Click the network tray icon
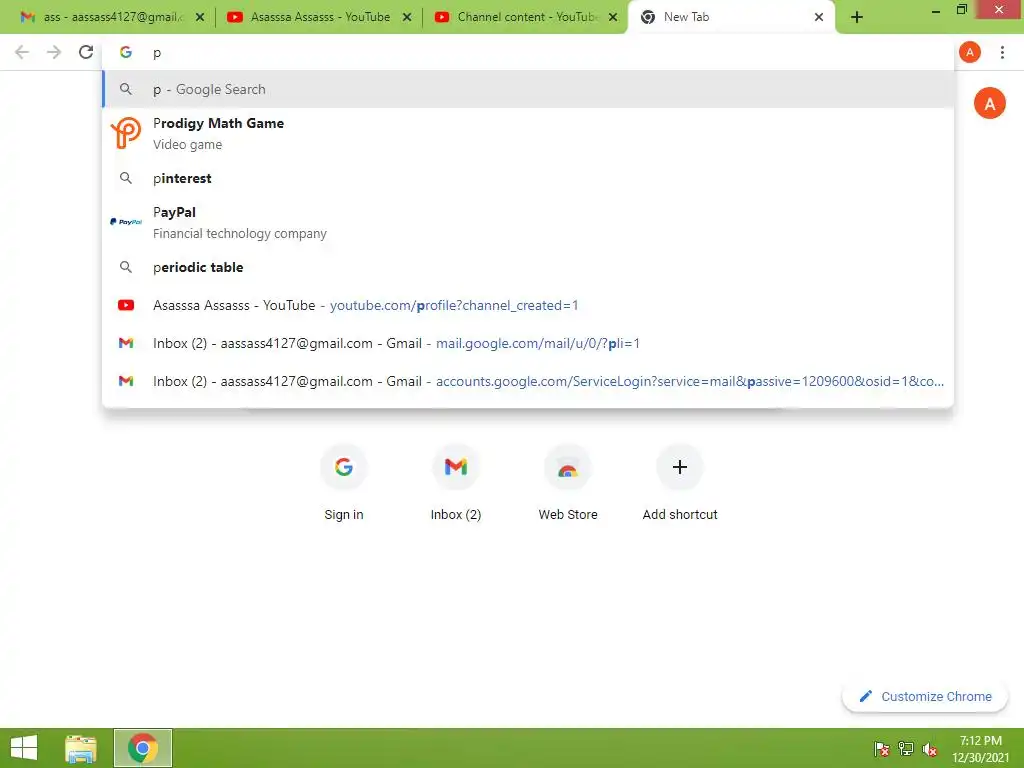This screenshot has height=768, width=1024. [x=906, y=748]
